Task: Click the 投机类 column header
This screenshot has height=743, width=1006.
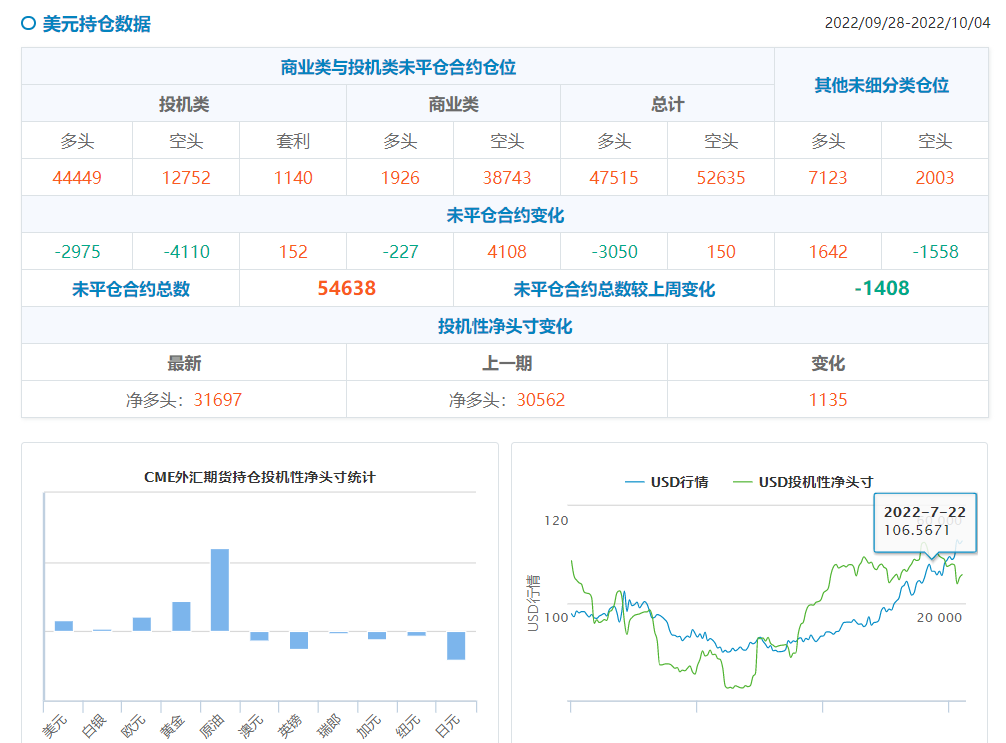Action: coord(184,104)
